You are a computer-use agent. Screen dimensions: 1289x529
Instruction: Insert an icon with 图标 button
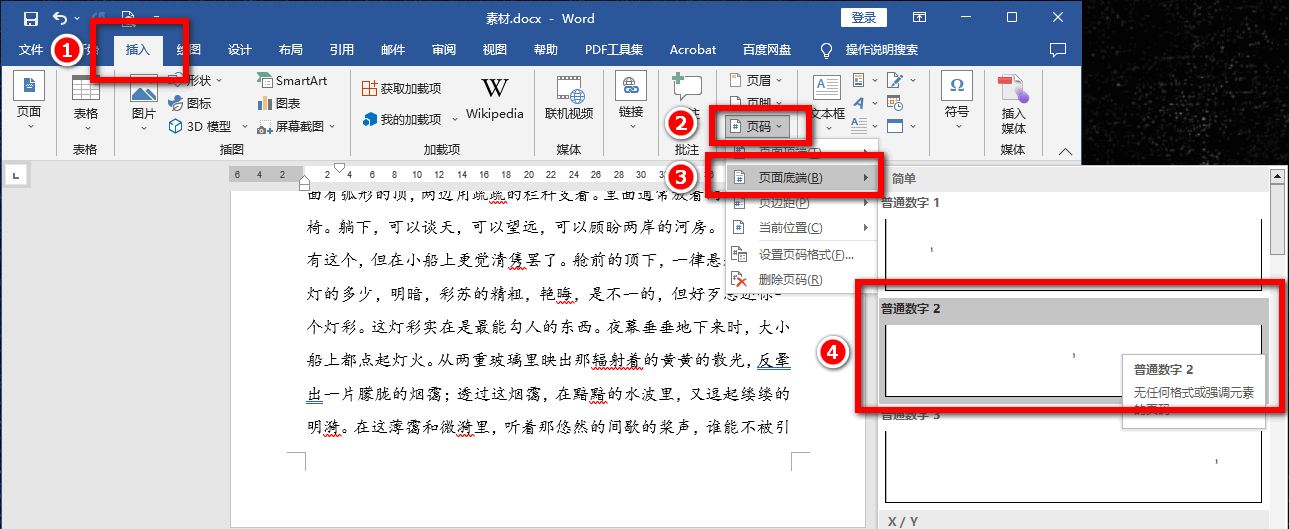tap(190, 103)
